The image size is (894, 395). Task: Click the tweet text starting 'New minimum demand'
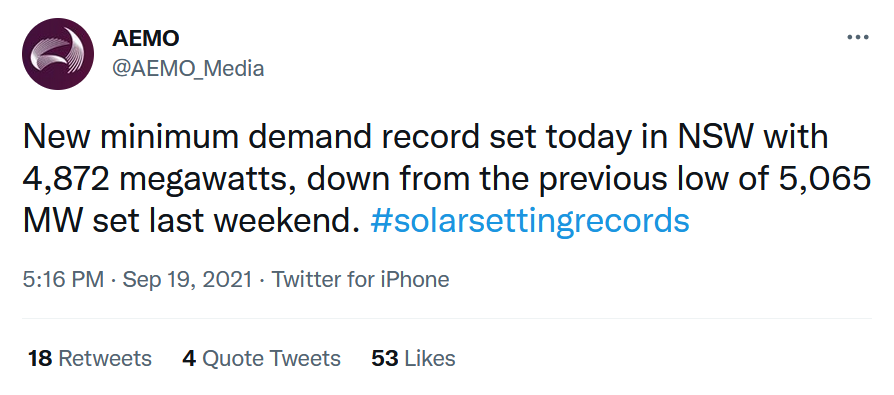[447, 179]
